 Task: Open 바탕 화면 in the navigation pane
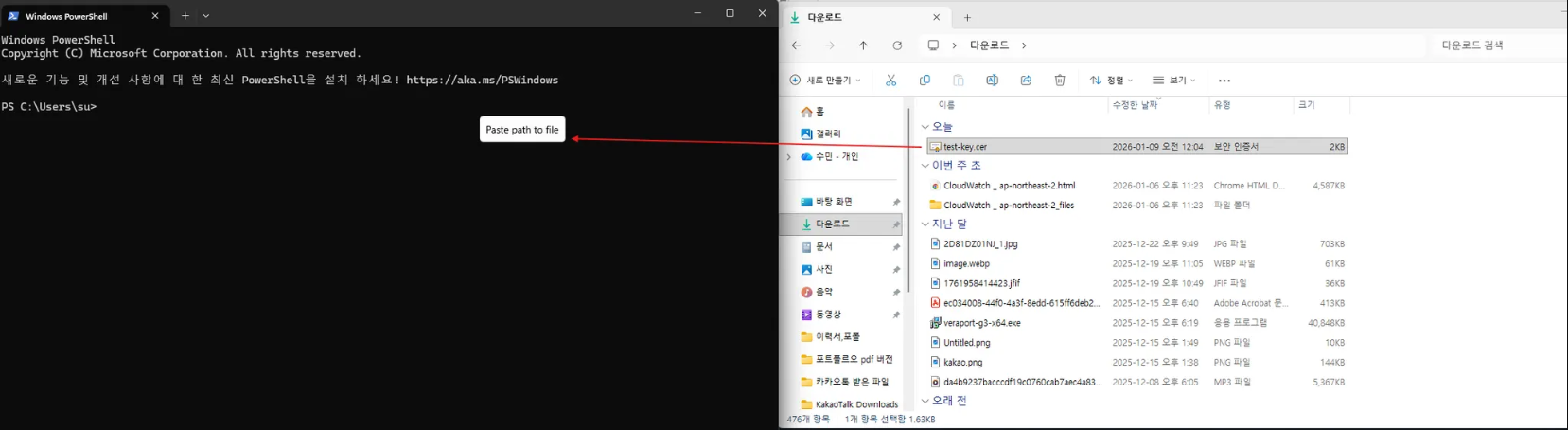click(x=826, y=202)
